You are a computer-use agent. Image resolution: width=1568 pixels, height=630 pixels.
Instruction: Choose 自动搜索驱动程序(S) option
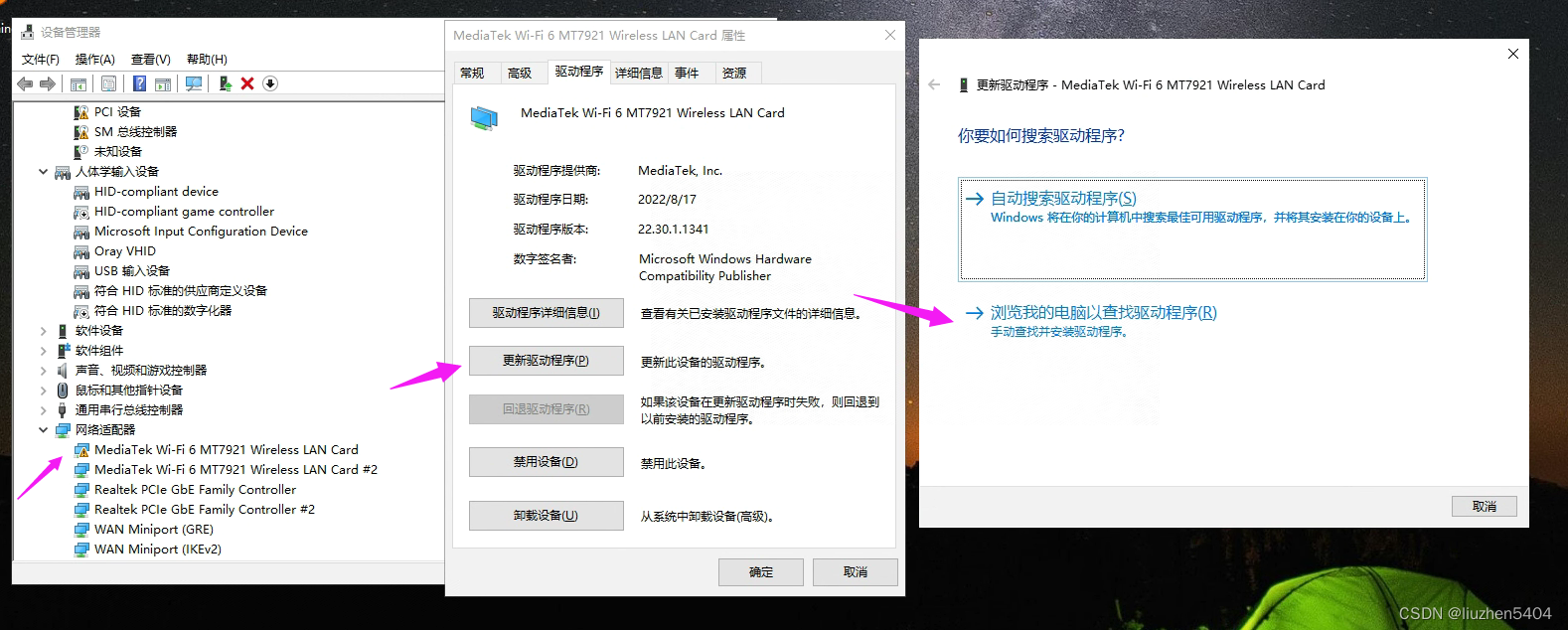pos(1192,230)
